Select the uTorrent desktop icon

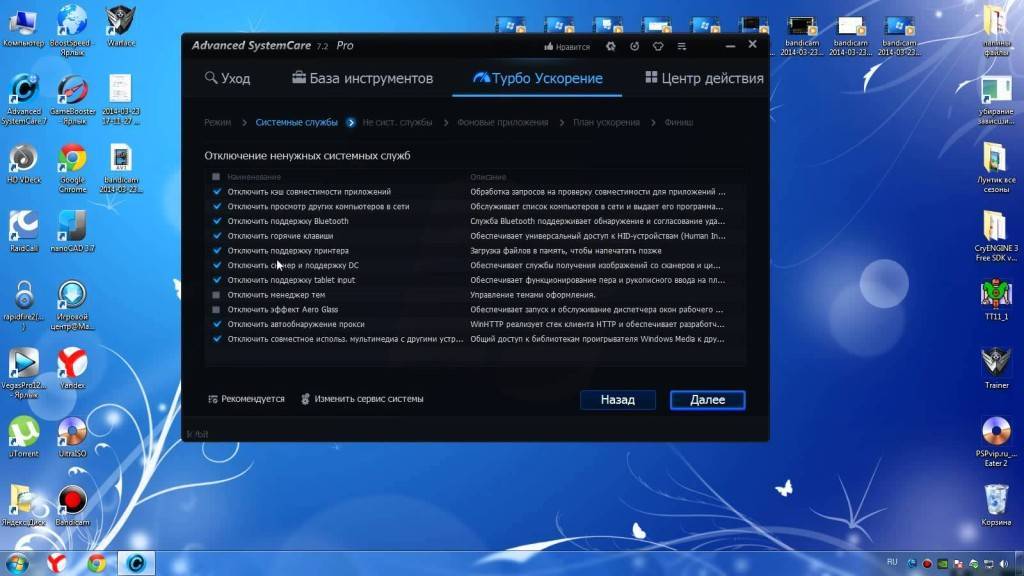[x=24, y=436]
